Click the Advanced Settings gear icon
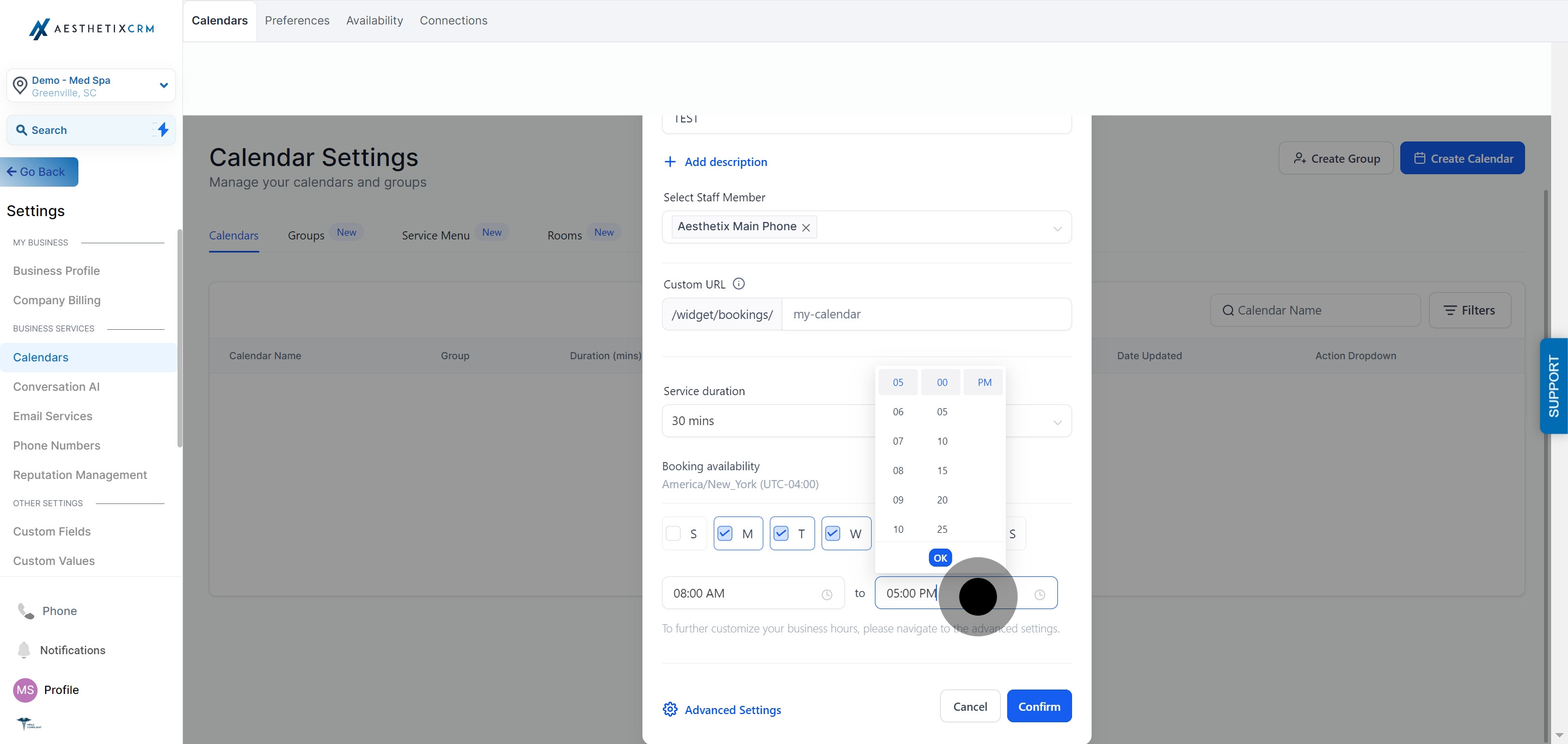 [x=670, y=709]
